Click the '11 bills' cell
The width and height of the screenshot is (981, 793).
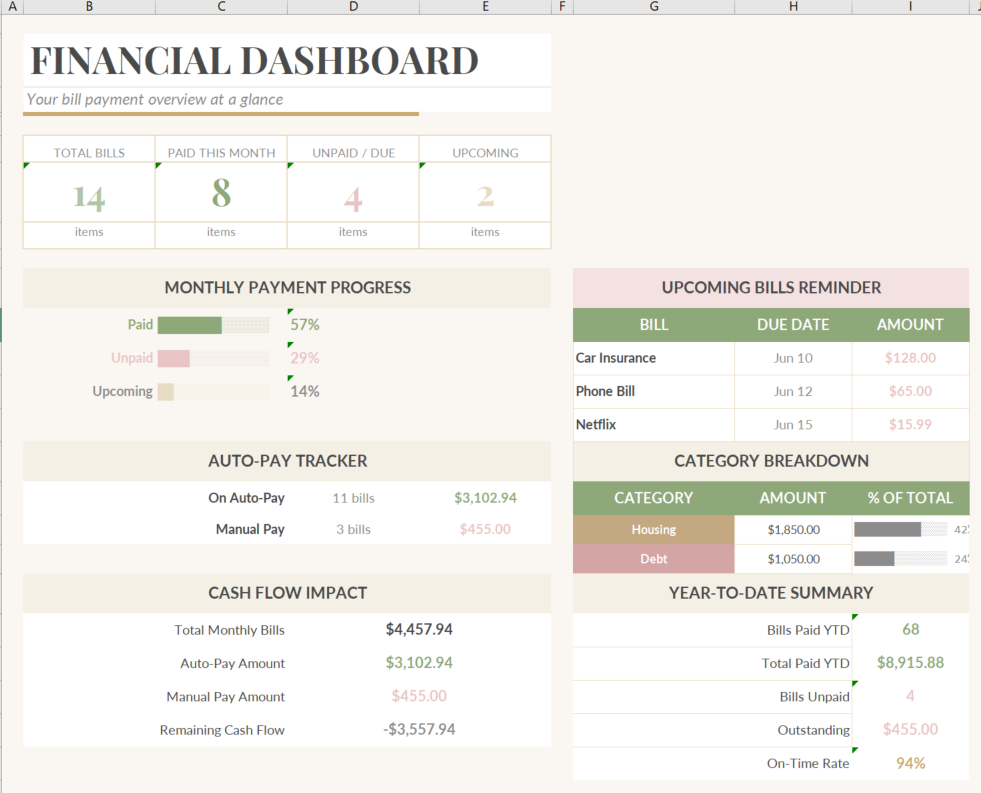point(353,498)
